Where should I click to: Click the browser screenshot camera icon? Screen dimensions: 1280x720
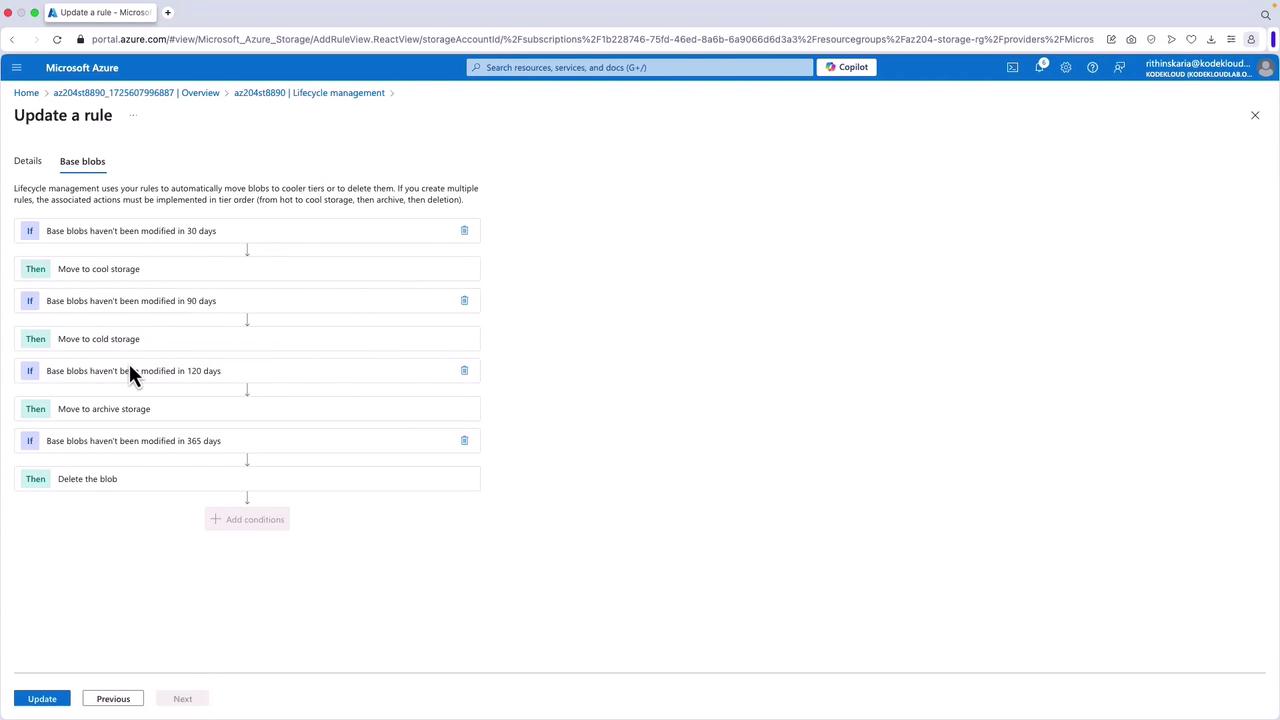click(1131, 39)
